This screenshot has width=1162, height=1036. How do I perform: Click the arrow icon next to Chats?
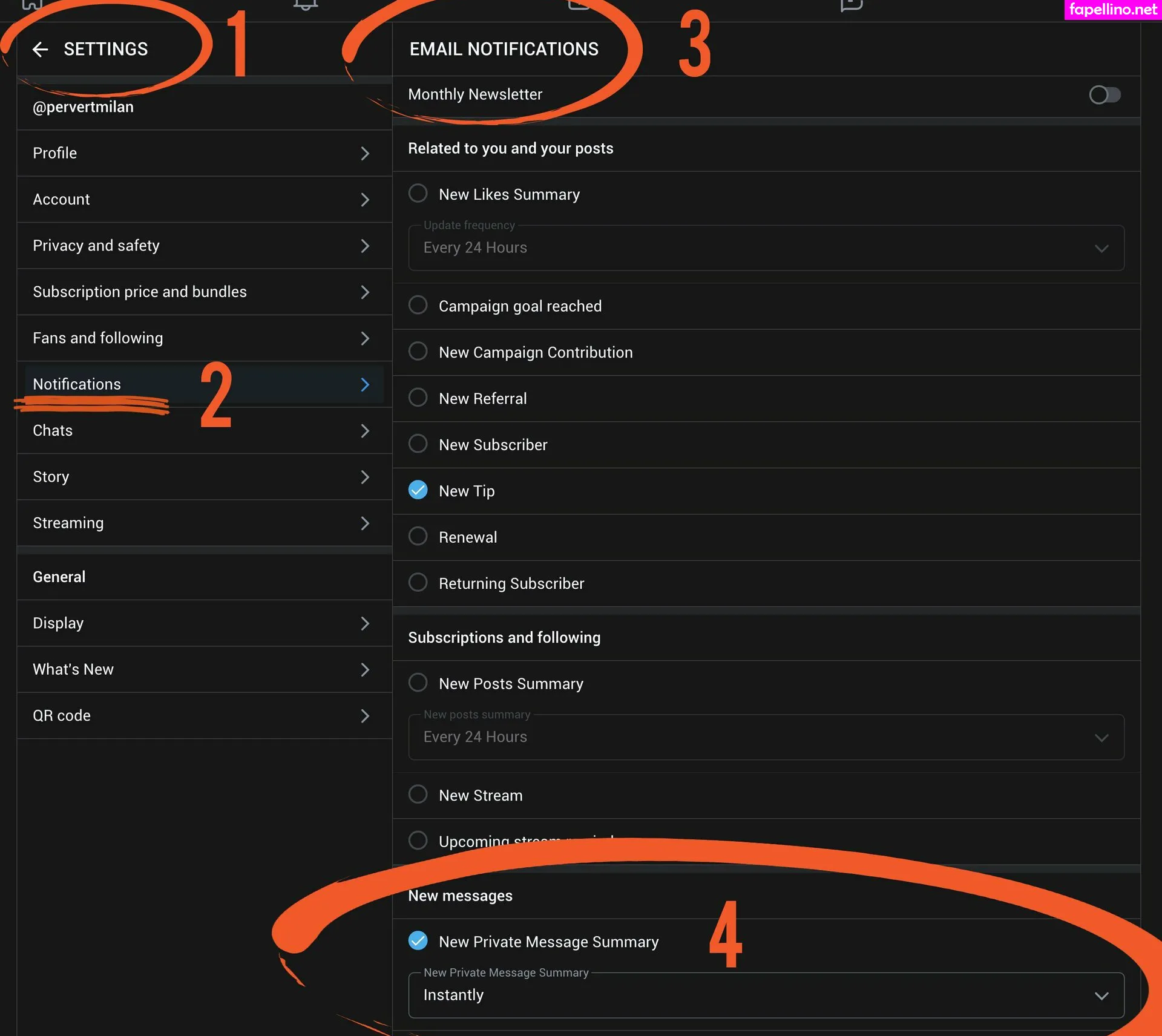pos(364,431)
